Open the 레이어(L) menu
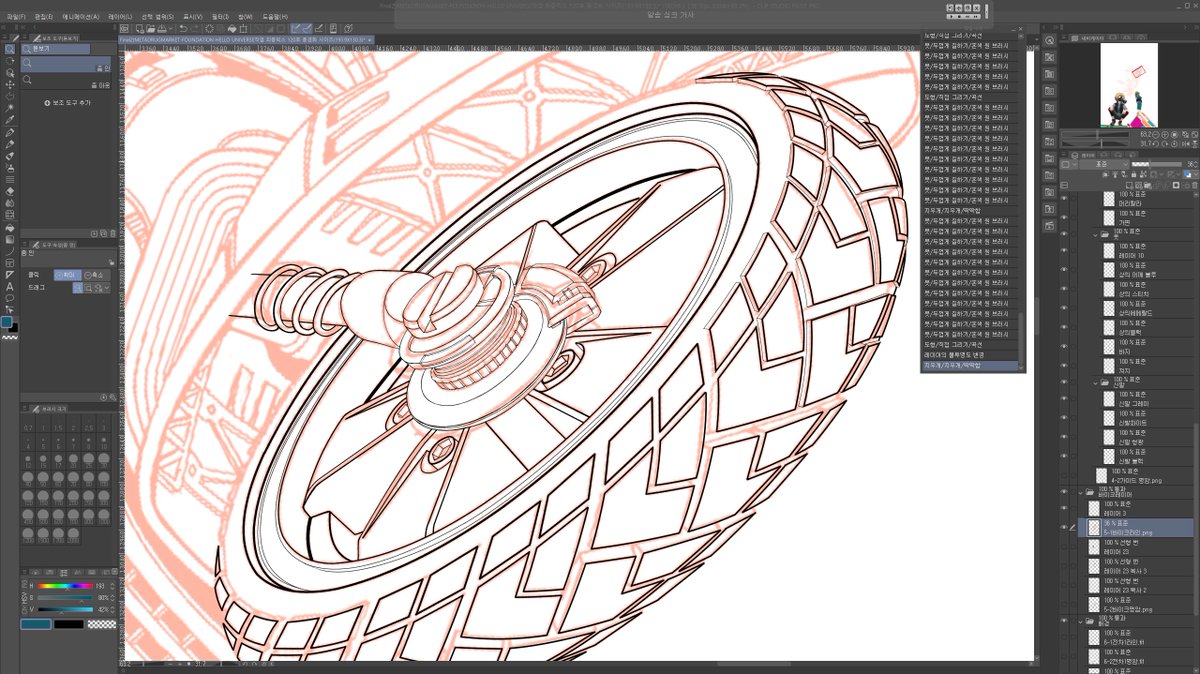 (x=119, y=17)
